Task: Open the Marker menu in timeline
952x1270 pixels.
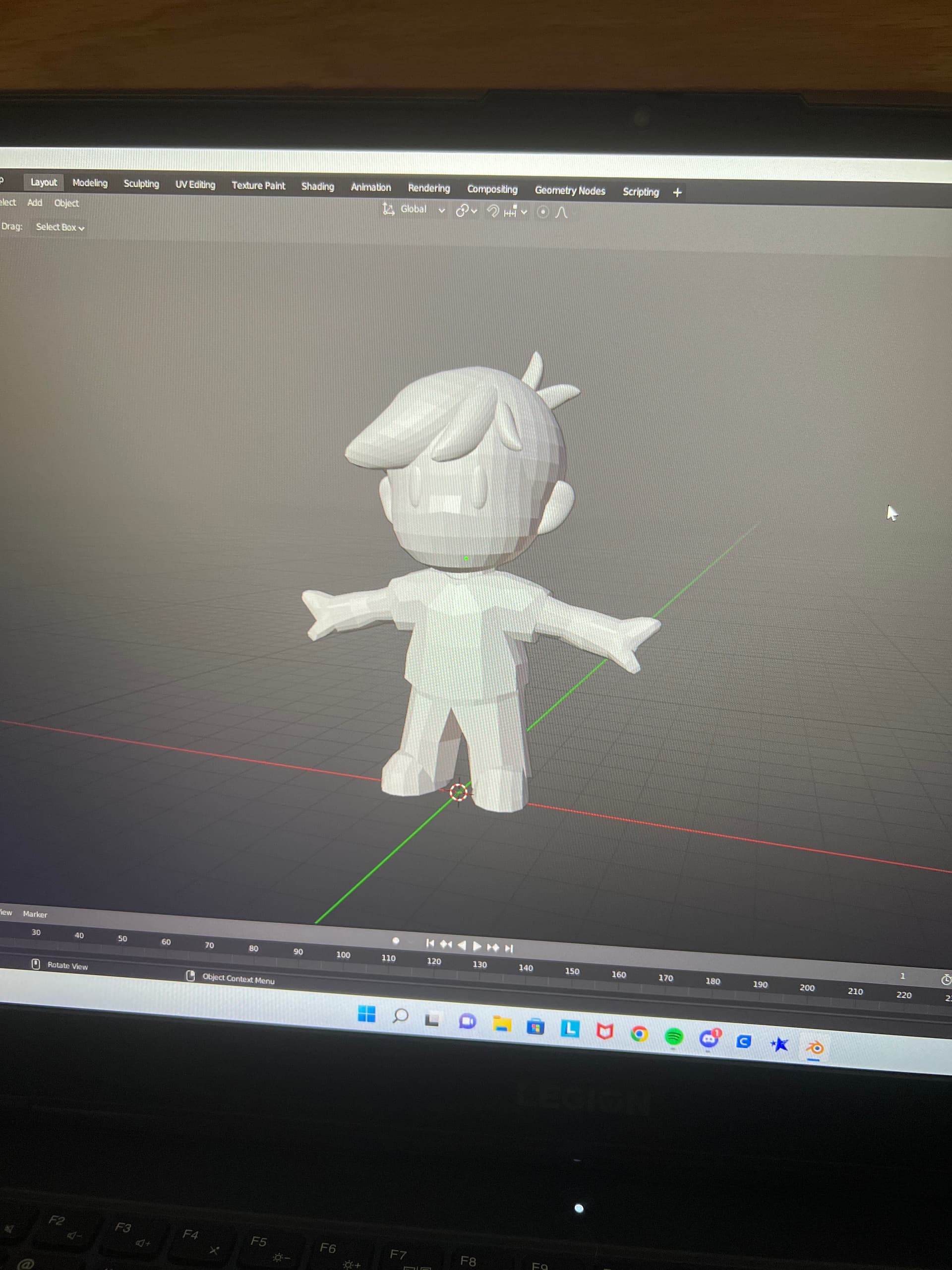Action: (x=35, y=914)
